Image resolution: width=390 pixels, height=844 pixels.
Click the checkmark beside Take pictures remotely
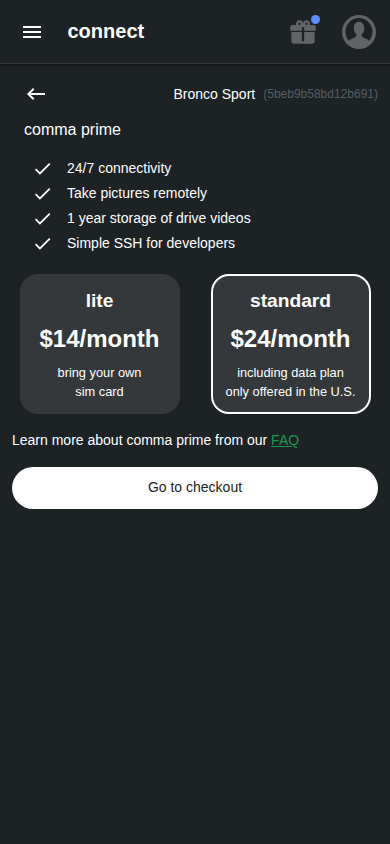(42, 194)
